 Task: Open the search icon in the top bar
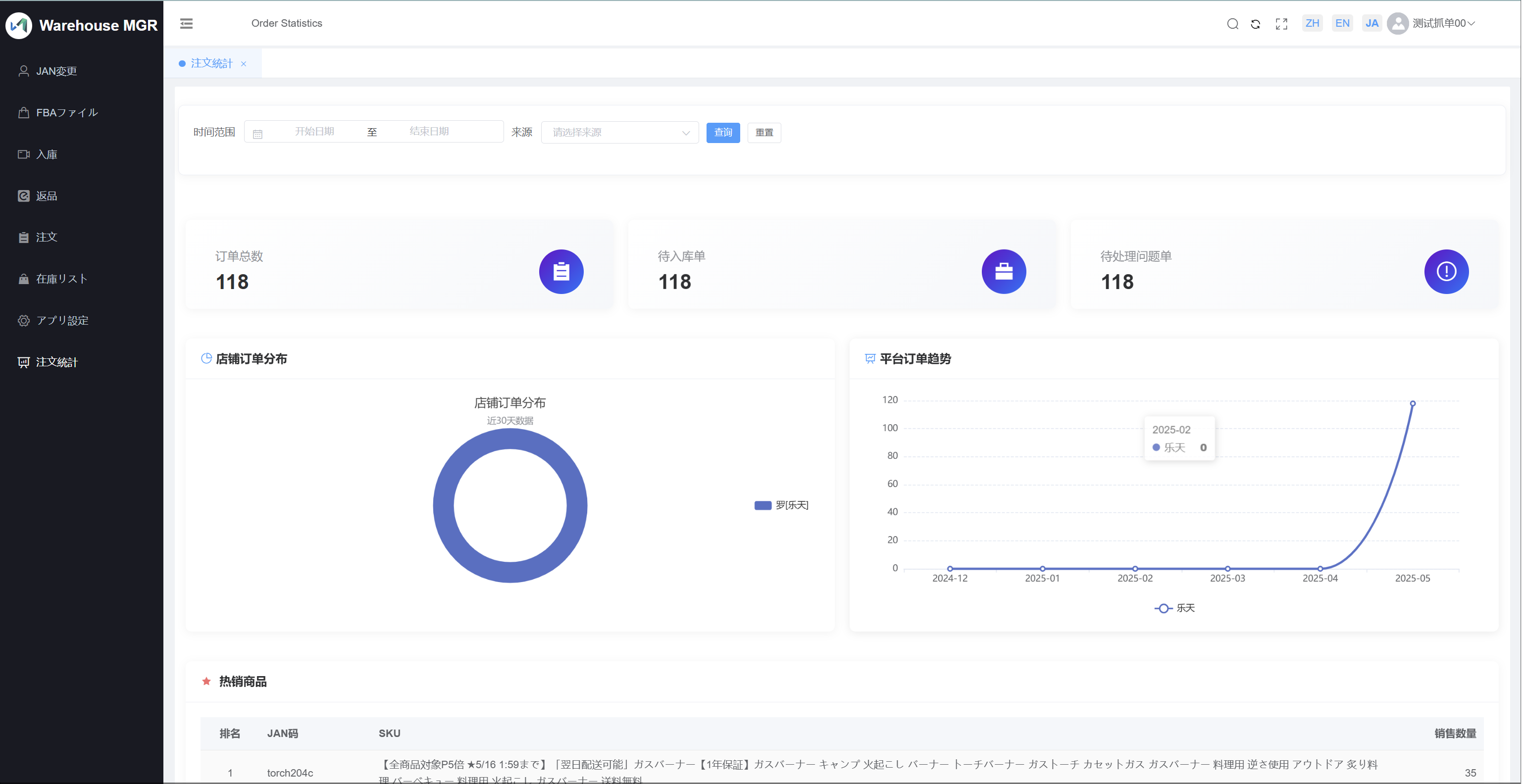[1232, 24]
